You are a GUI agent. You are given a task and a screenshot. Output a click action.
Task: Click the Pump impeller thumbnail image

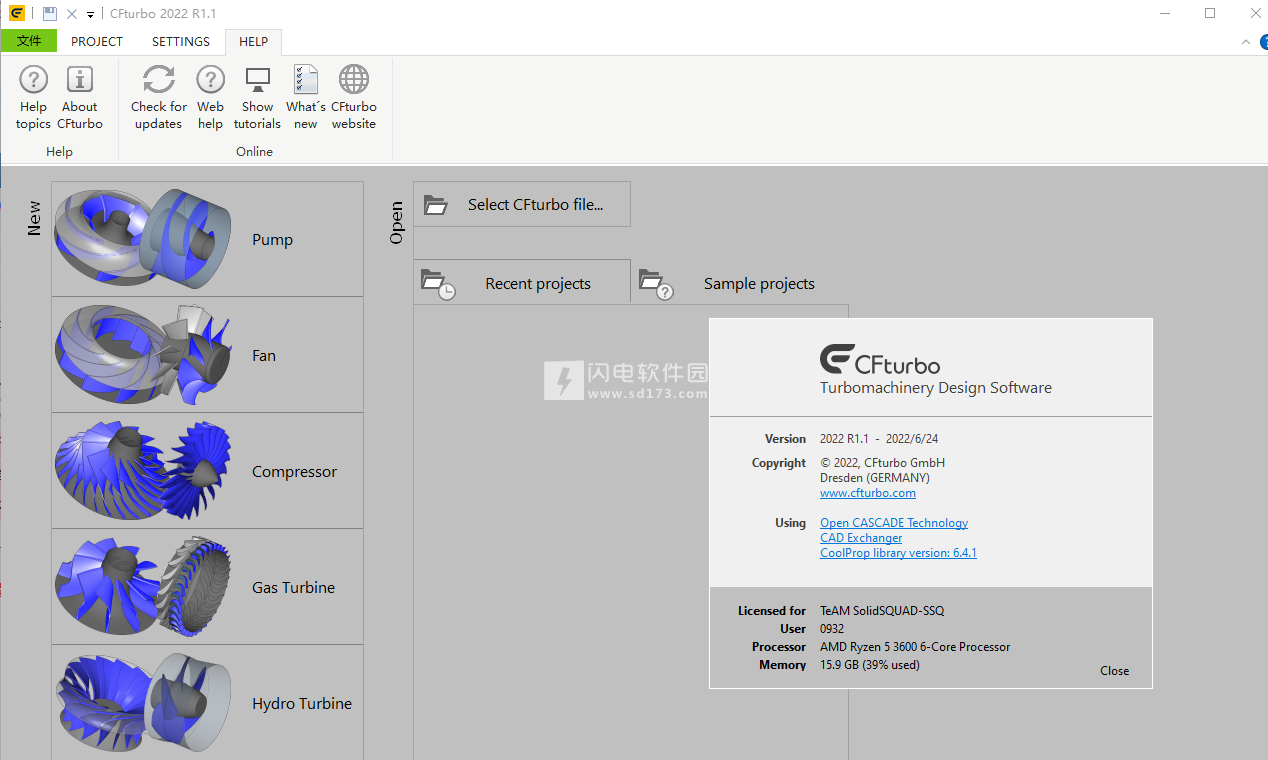143,239
